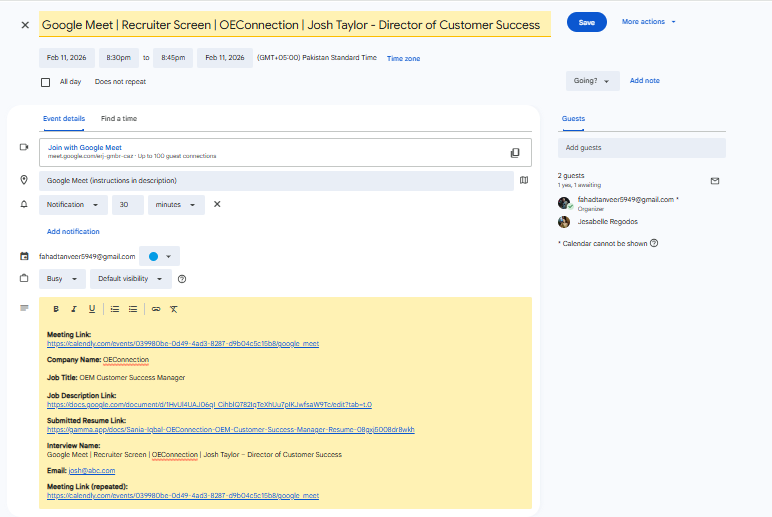Save the event
Screen dimensions: 772x517
click(x=586, y=22)
